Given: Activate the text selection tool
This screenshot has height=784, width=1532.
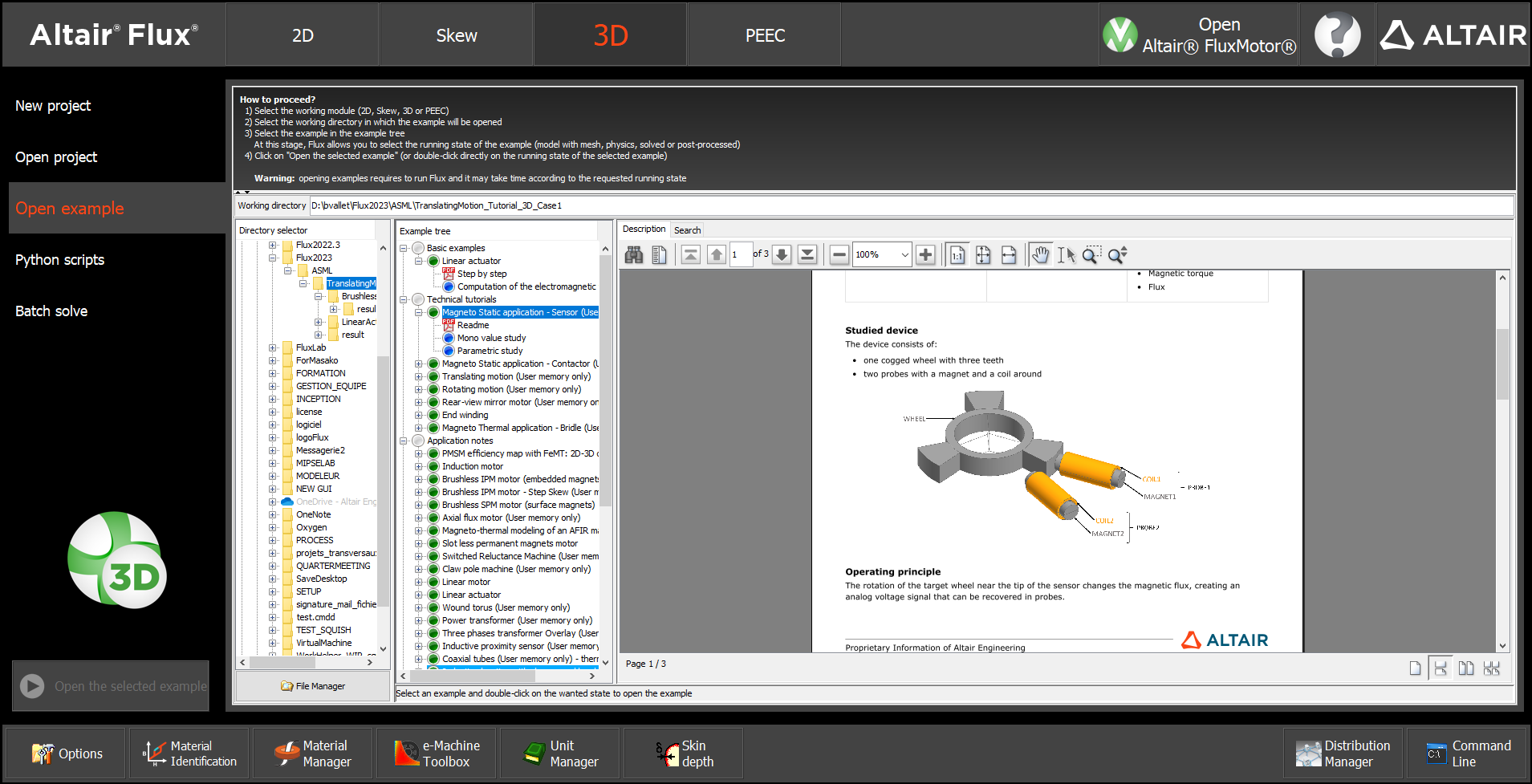Looking at the screenshot, I should (1067, 255).
